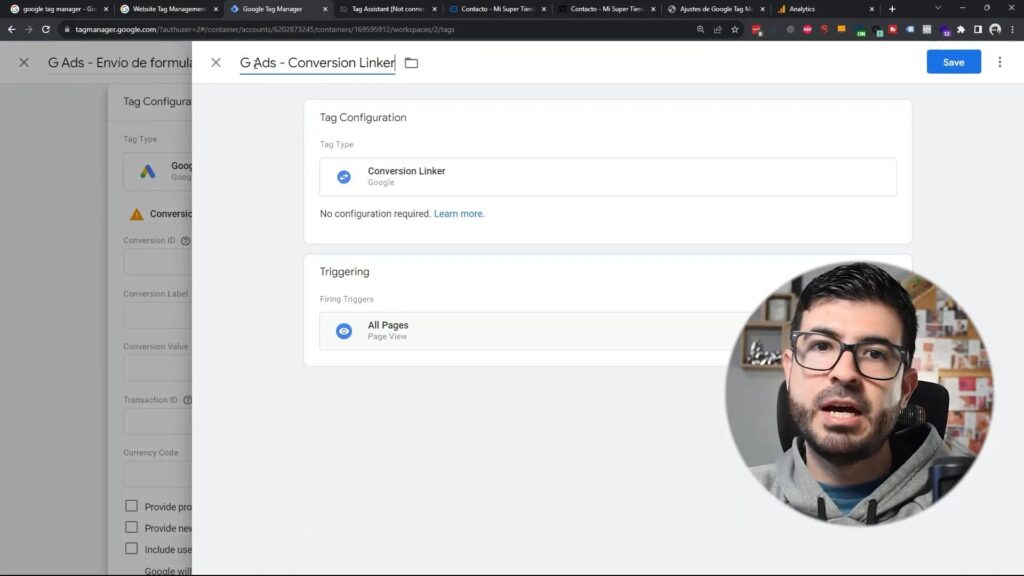The width and height of the screenshot is (1024, 576).
Task: Click the Google Ads logo in background panel
Action: click(148, 171)
